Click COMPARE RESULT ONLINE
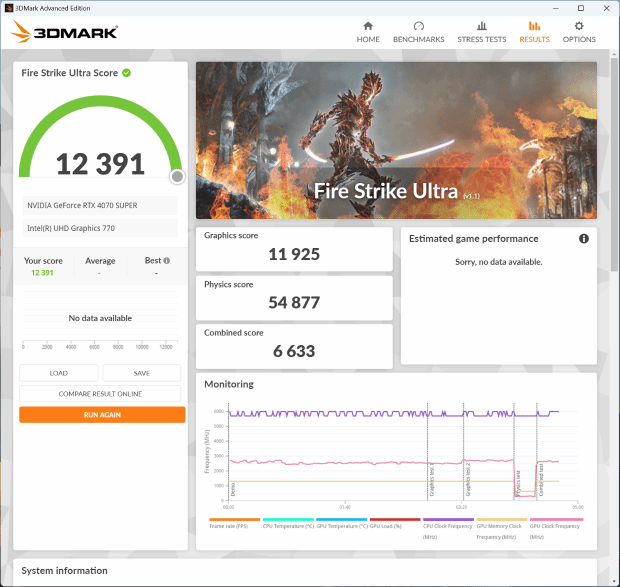 100,394
